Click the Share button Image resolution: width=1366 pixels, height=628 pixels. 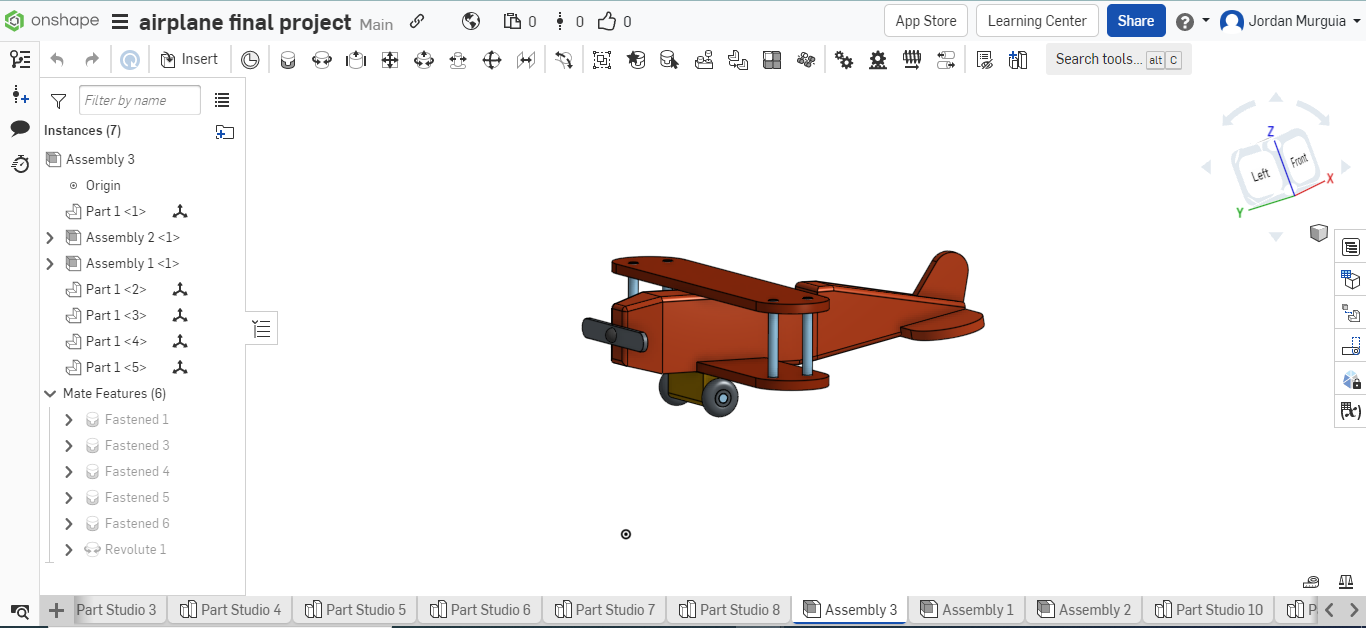pos(1136,20)
